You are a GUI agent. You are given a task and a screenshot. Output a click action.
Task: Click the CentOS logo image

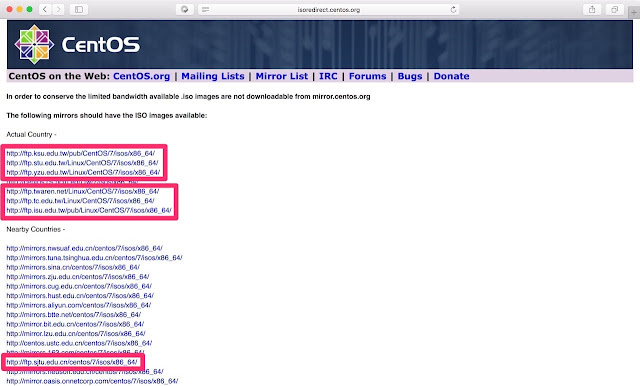[x=77, y=44]
